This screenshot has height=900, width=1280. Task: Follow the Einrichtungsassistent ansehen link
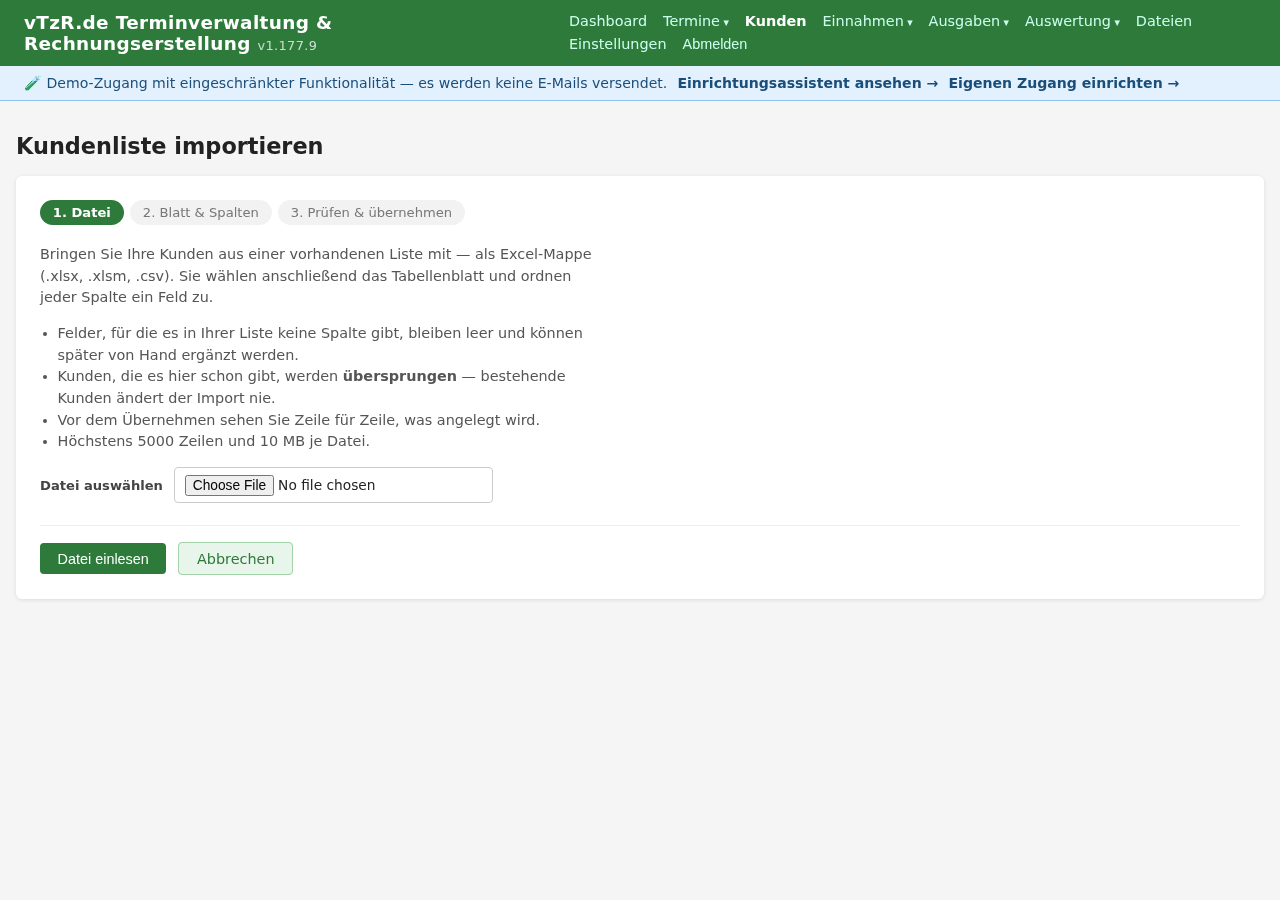[808, 83]
